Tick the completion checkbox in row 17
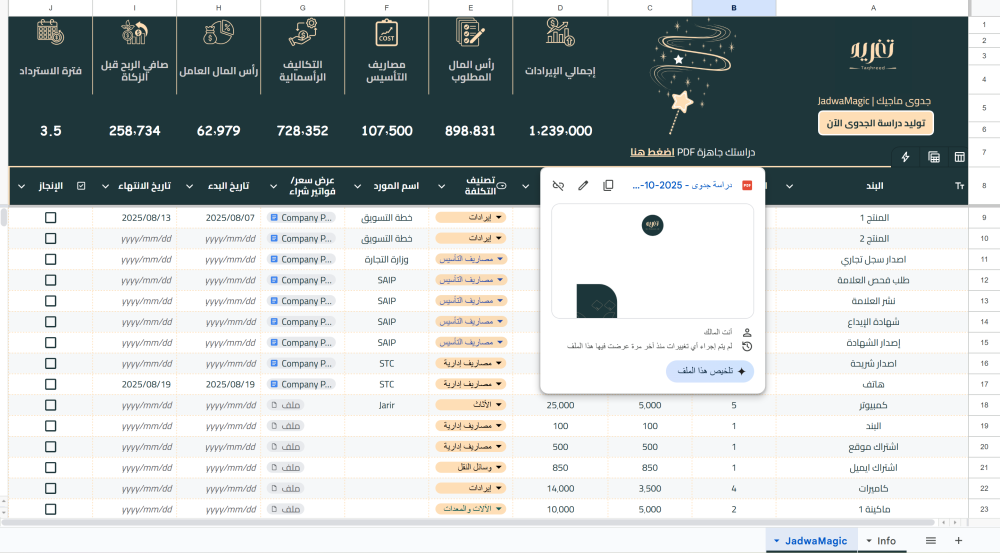Viewport: 1000px width, 553px height. pyautogui.click(x=51, y=383)
